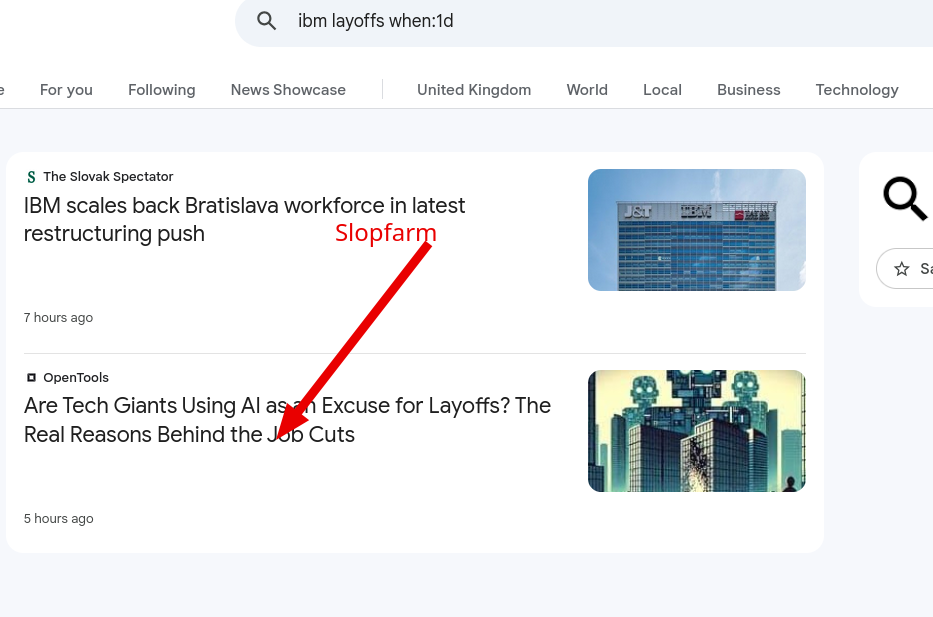Open 'Are Tech Giants Using AI' headline
This screenshot has width=933, height=617.
click(287, 420)
